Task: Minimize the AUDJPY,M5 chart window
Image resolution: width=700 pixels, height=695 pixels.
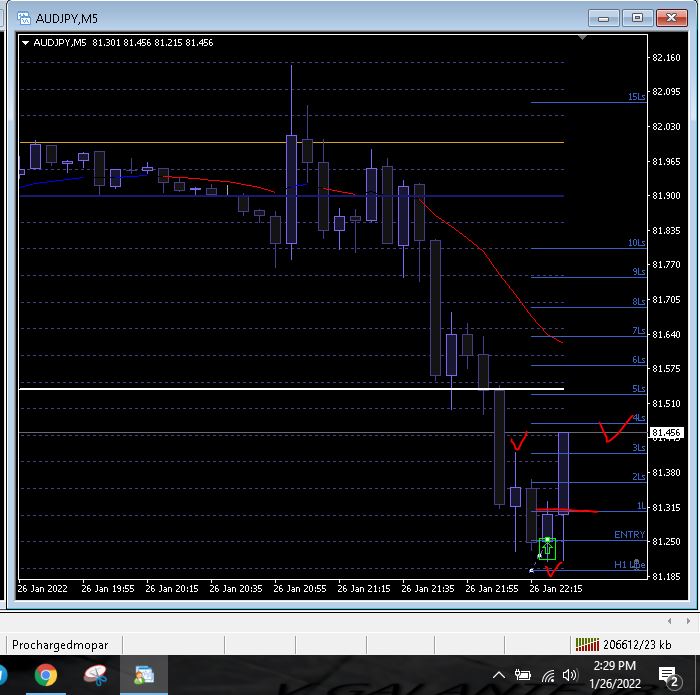Action: click(x=604, y=18)
